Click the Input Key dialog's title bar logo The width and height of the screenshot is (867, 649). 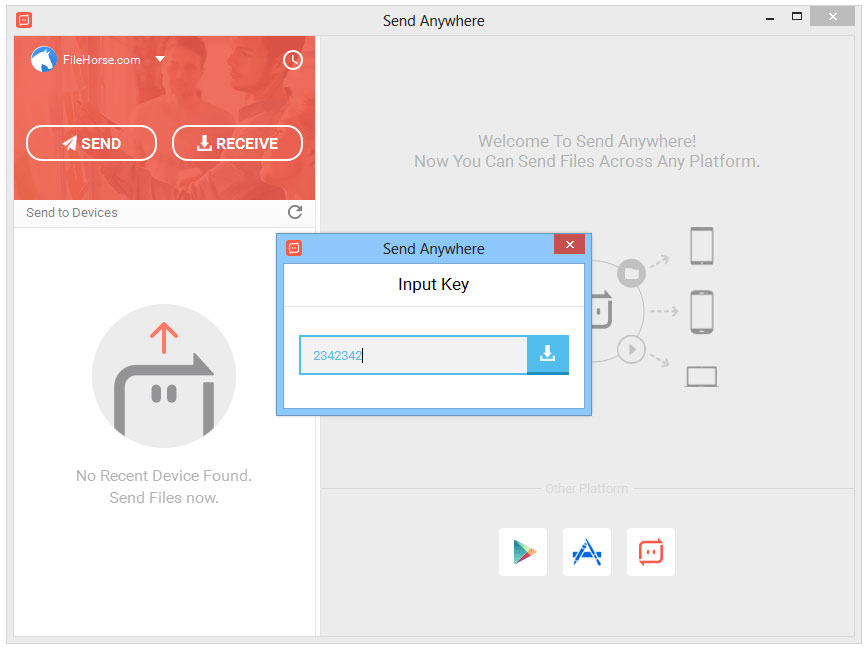coord(294,249)
